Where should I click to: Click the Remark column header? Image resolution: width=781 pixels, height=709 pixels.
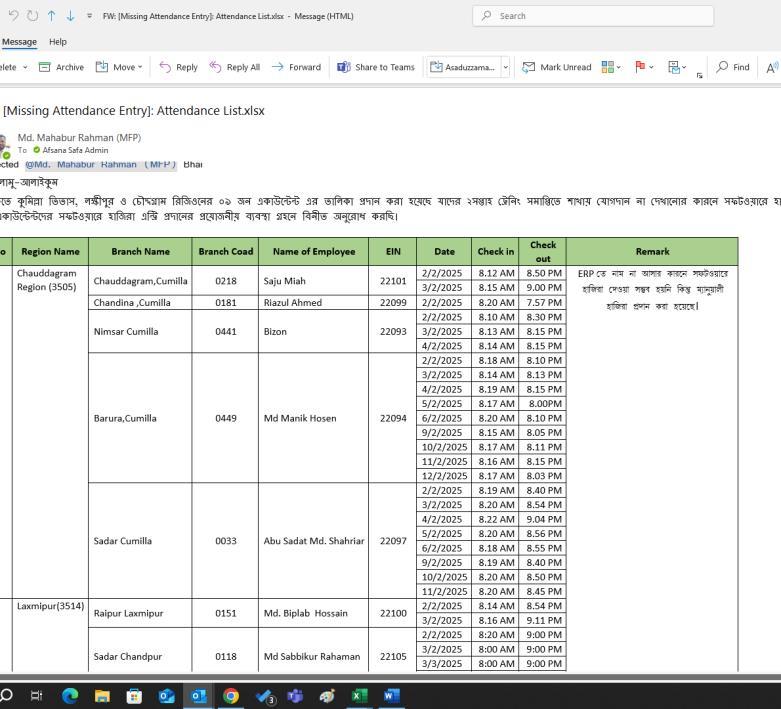click(652, 252)
